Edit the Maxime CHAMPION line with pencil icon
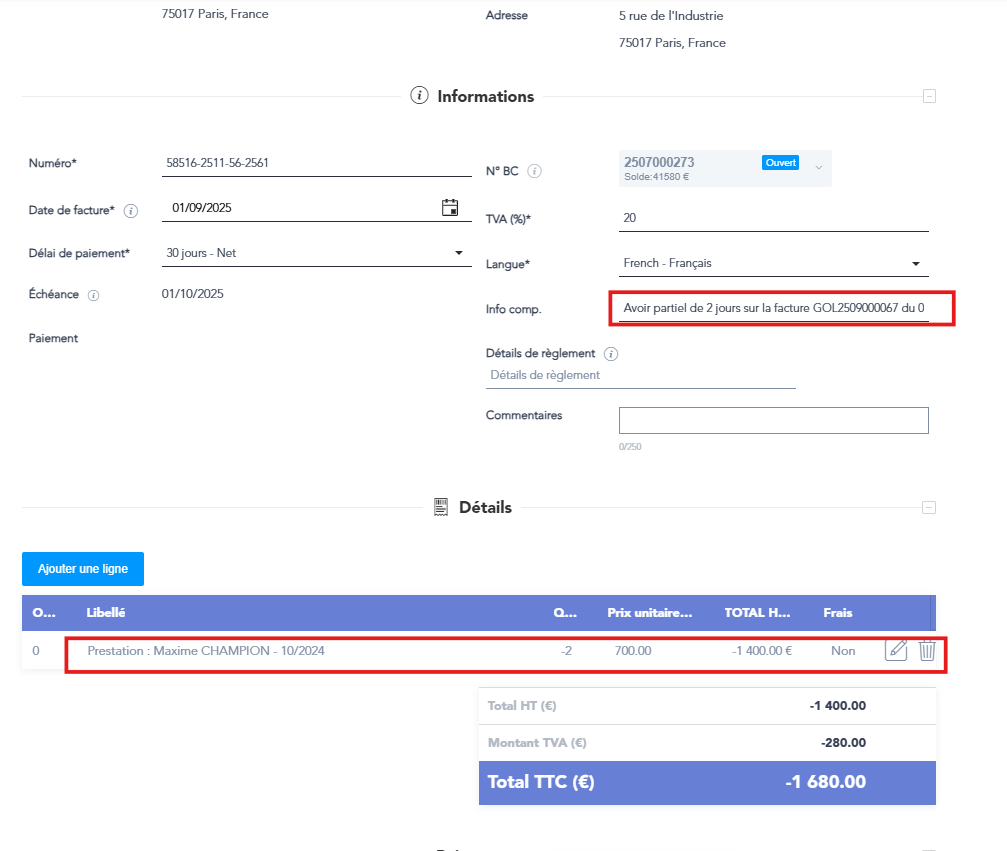This screenshot has width=1007, height=851. (896, 651)
